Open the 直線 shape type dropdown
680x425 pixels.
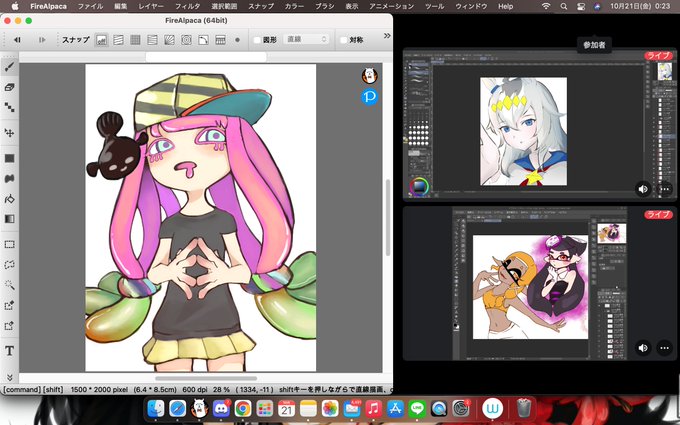pos(306,39)
